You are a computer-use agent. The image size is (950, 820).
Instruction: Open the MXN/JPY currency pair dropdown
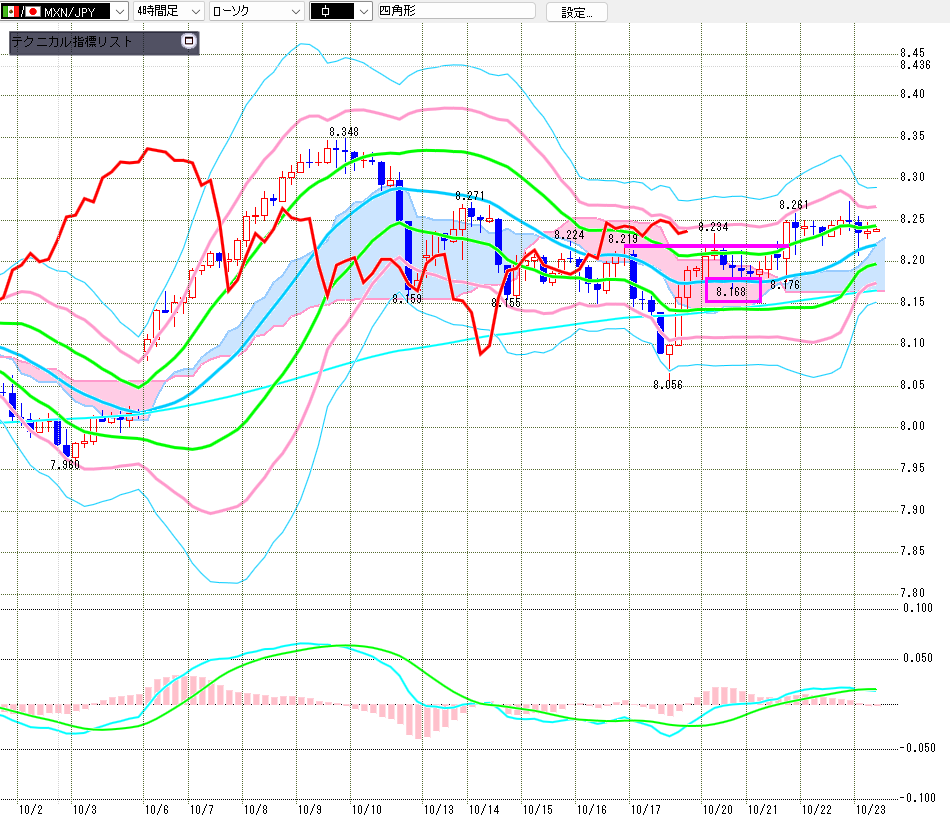pyautogui.click(x=117, y=12)
